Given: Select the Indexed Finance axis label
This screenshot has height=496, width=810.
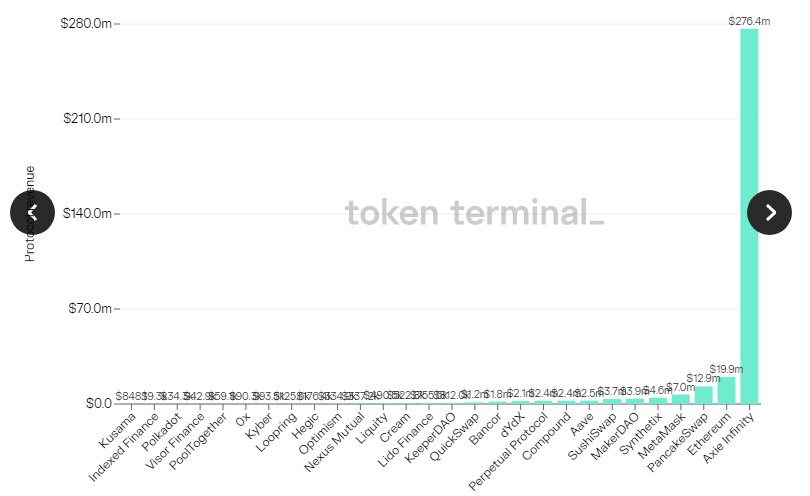Looking at the screenshot, I should (x=124, y=444).
